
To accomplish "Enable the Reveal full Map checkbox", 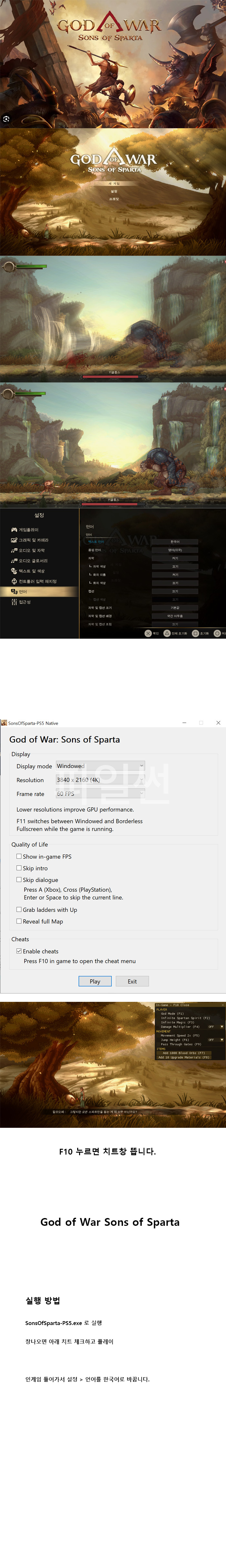I will click(x=19, y=921).
